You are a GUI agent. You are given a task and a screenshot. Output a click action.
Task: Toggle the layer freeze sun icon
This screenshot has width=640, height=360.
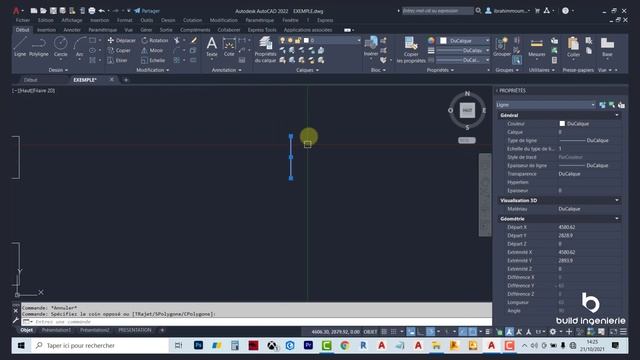pyautogui.click(x=290, y=40)
